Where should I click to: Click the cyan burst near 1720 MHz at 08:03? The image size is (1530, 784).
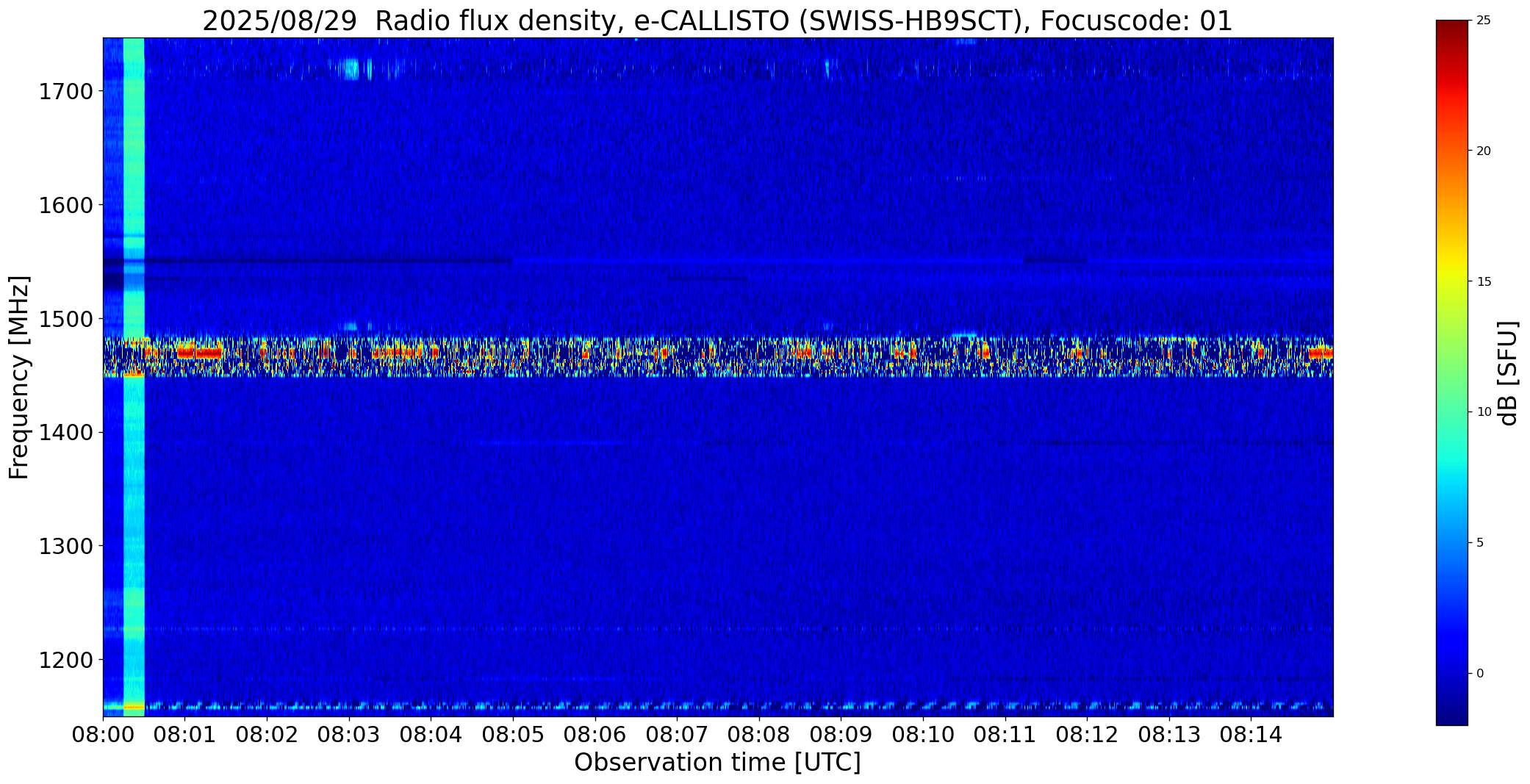click(x=351, y=69)
